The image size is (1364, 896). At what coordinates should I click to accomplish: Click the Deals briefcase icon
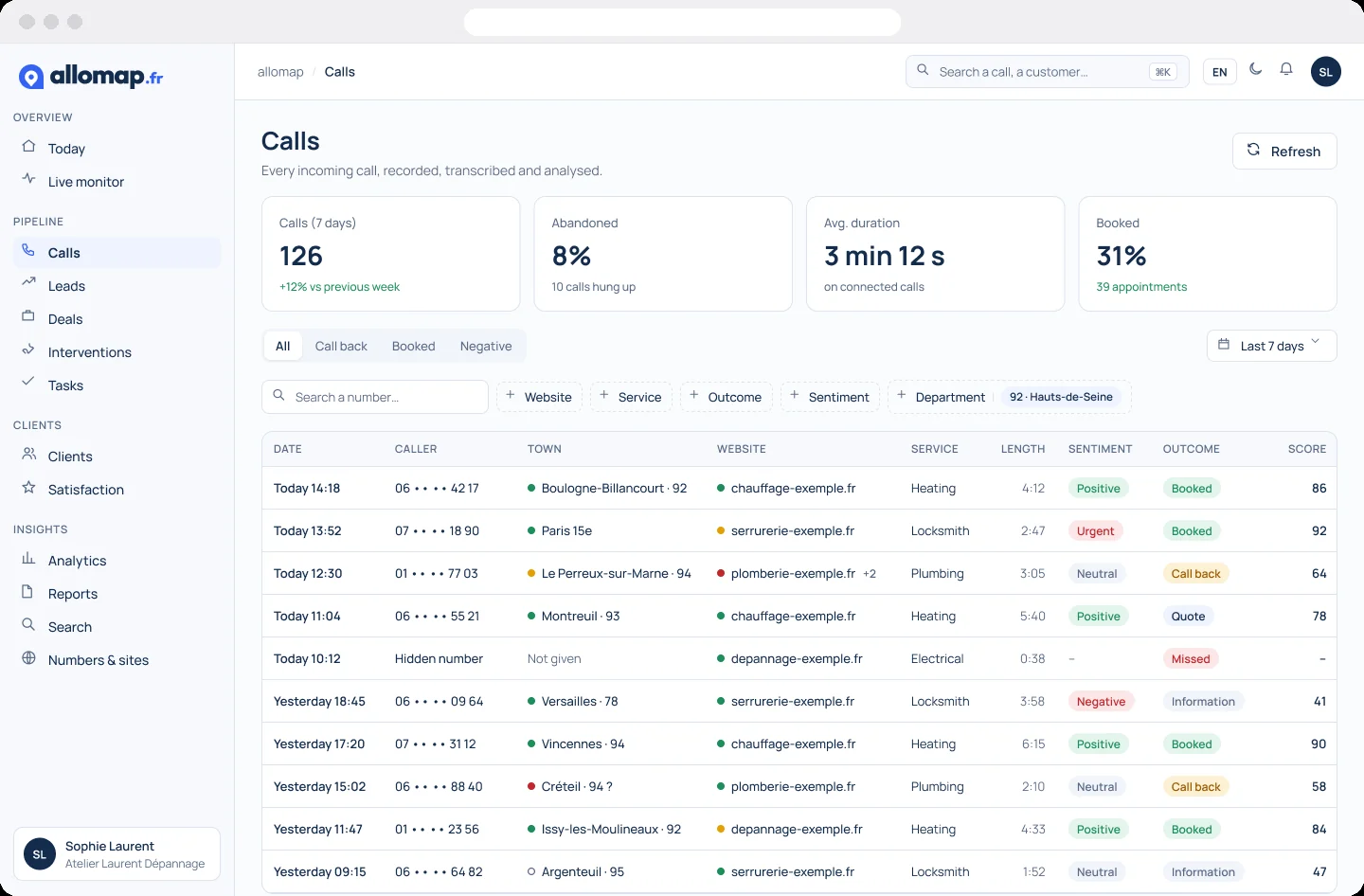coord(28,316)
